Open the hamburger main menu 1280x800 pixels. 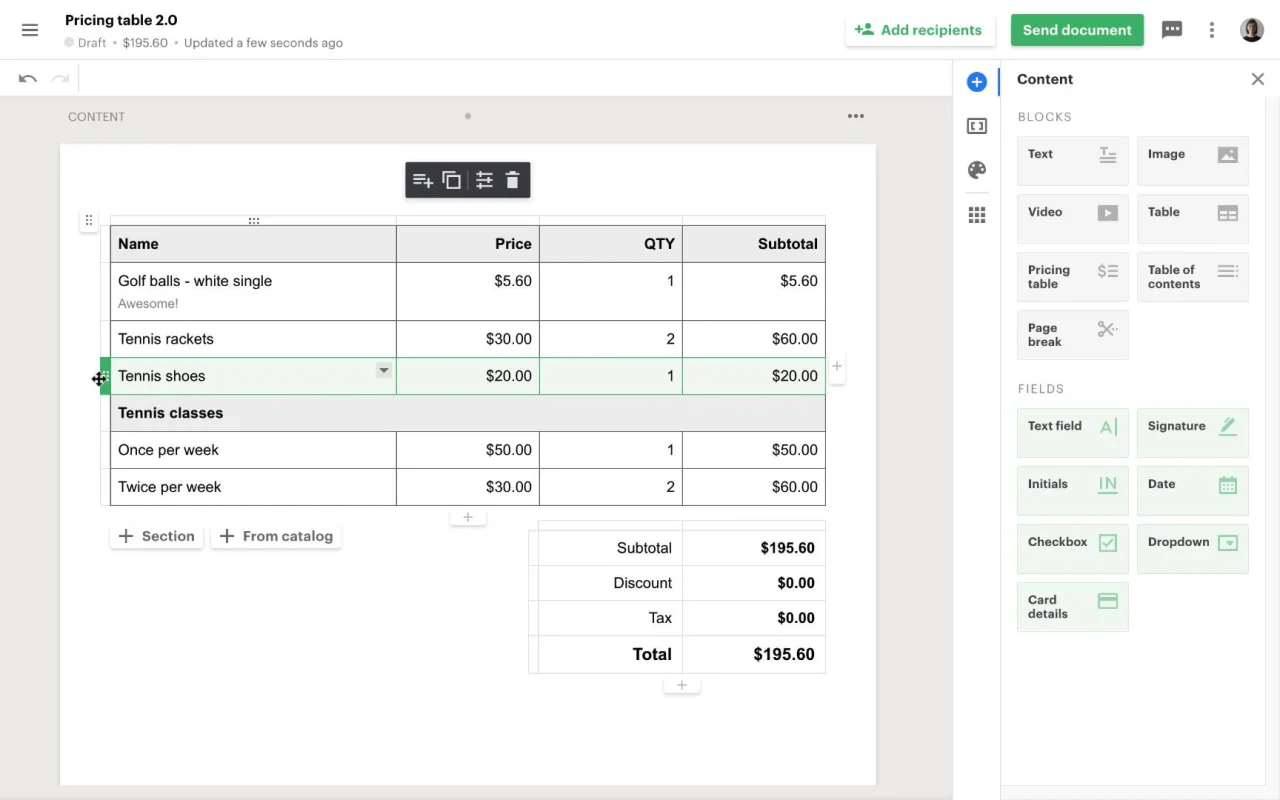coord(30,30)
